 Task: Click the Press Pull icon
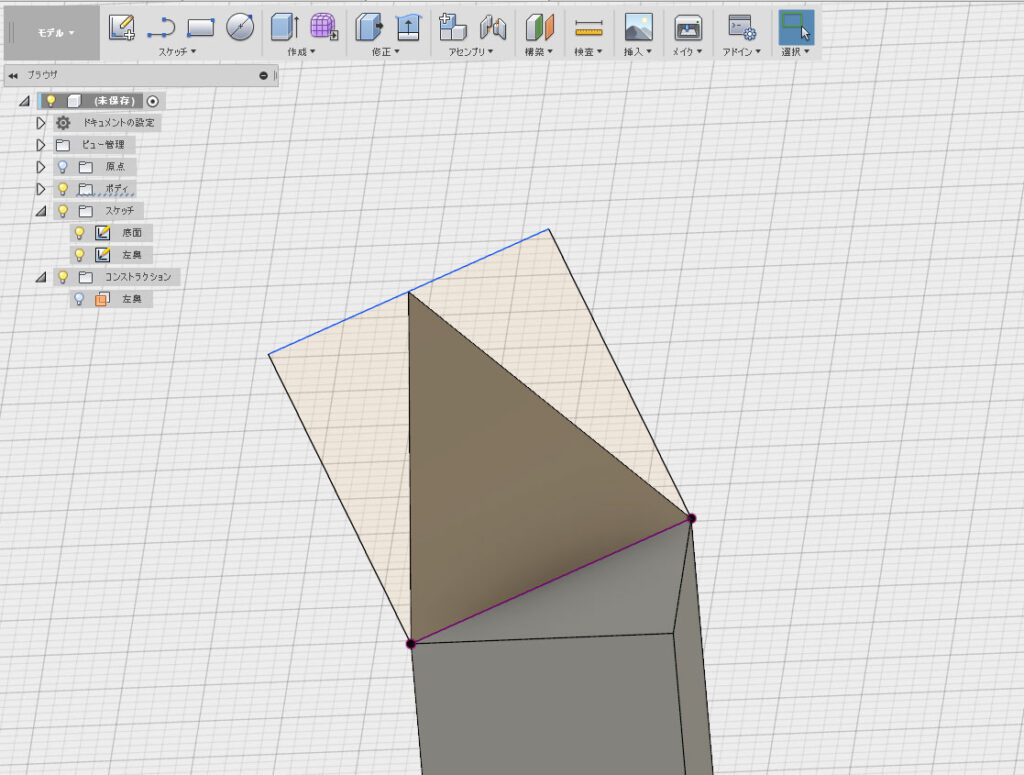tap(370, 27)
